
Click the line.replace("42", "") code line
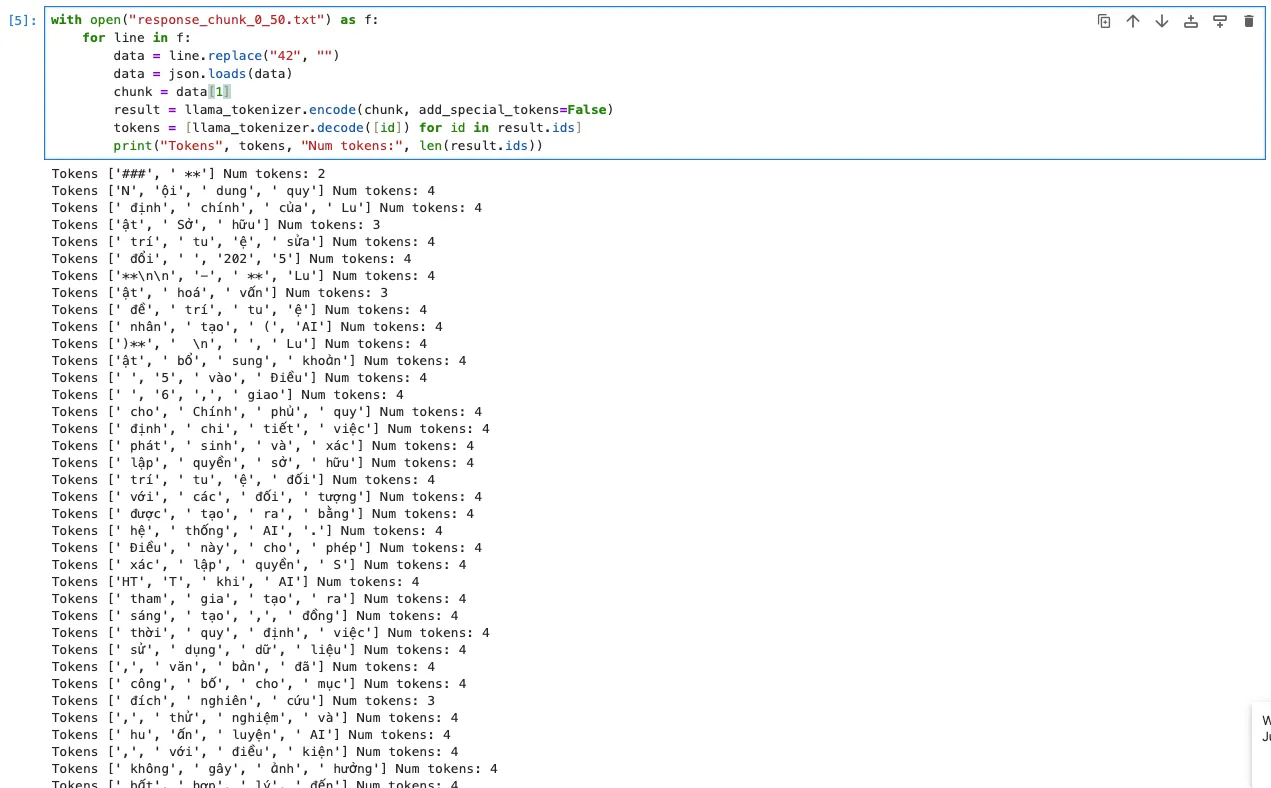tap(226, 55)
